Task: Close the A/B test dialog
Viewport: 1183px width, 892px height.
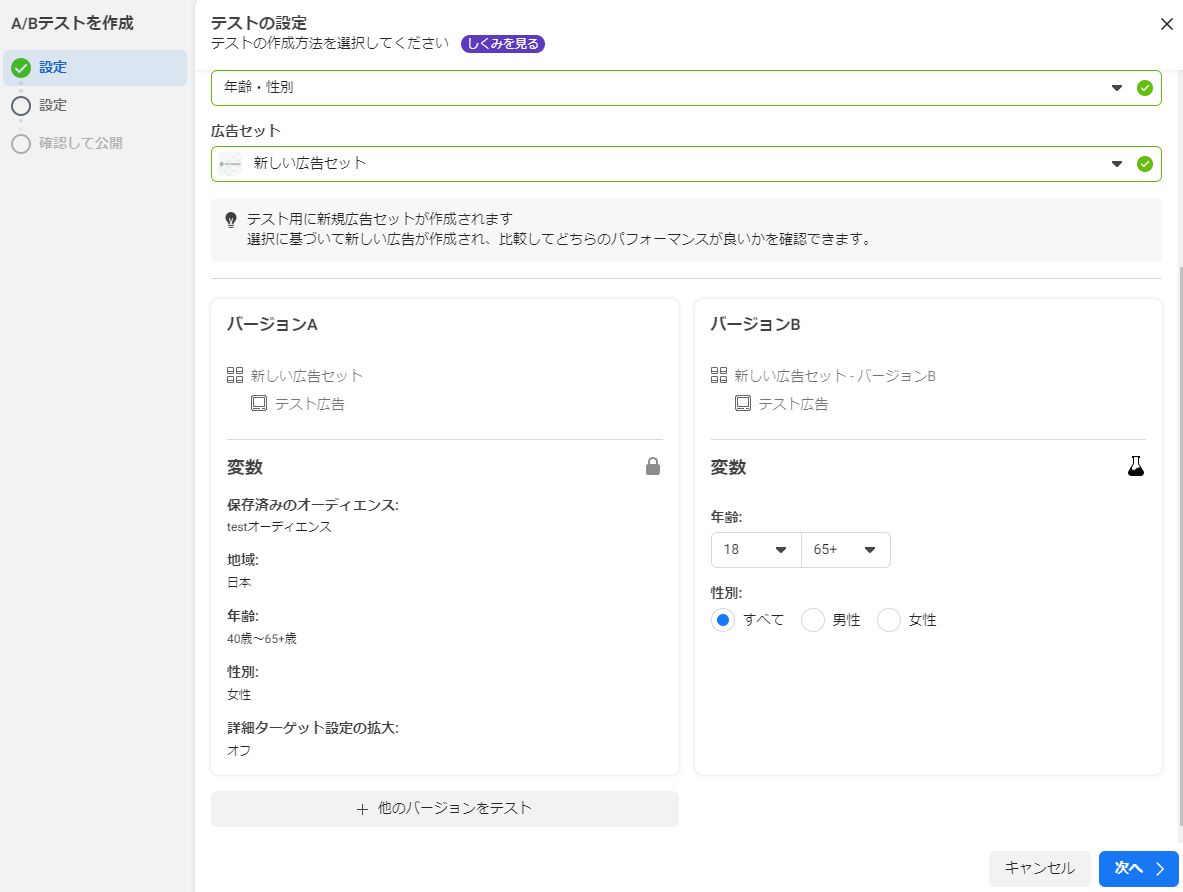Action: (x=1166, y=24)
